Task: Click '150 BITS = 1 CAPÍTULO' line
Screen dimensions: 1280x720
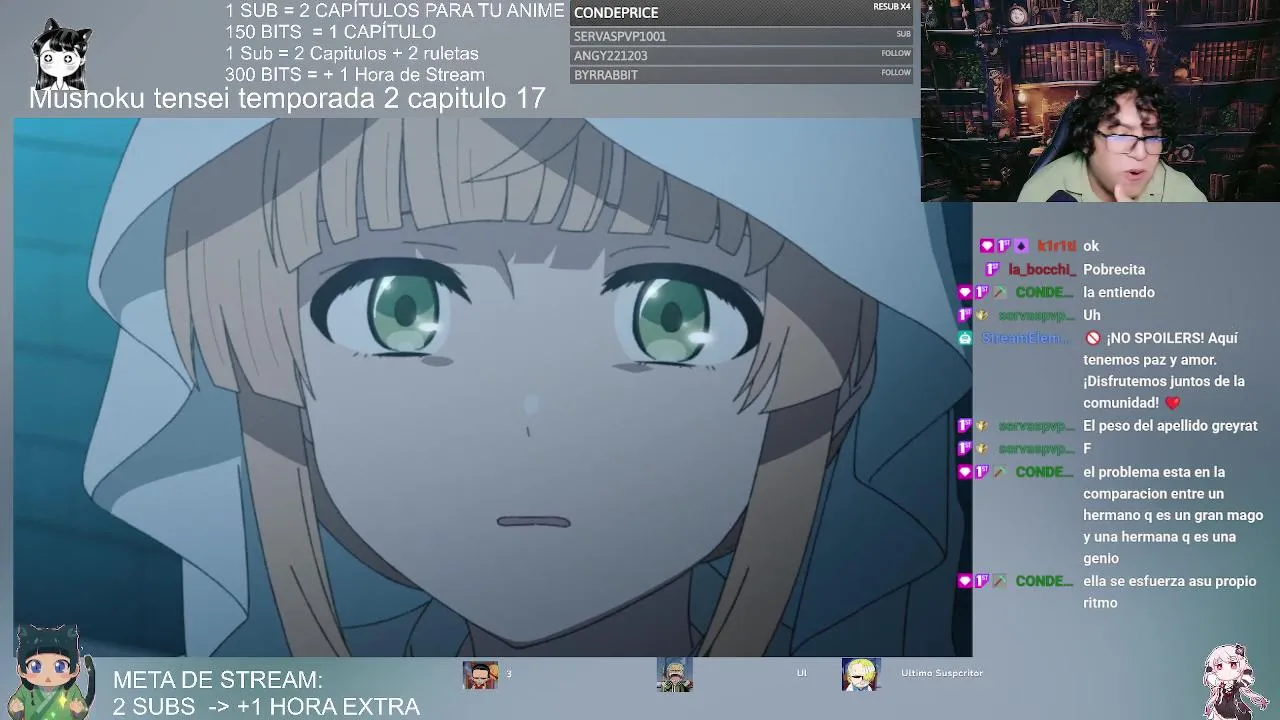Action: click(330, 32)
